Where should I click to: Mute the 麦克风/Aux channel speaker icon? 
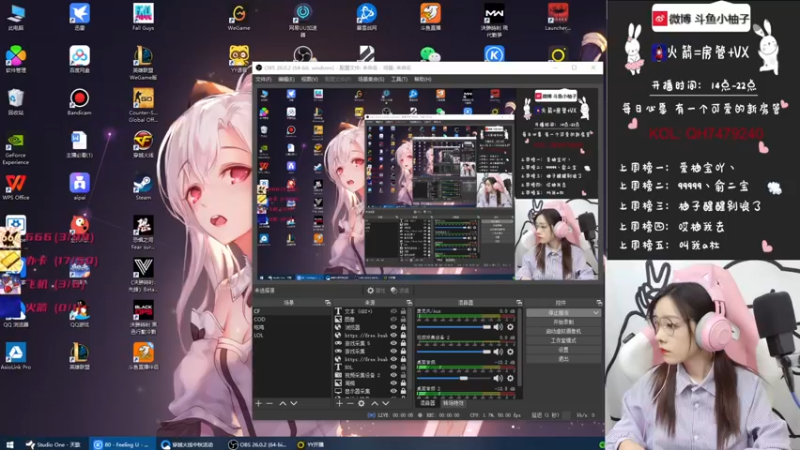pos(498,327)
